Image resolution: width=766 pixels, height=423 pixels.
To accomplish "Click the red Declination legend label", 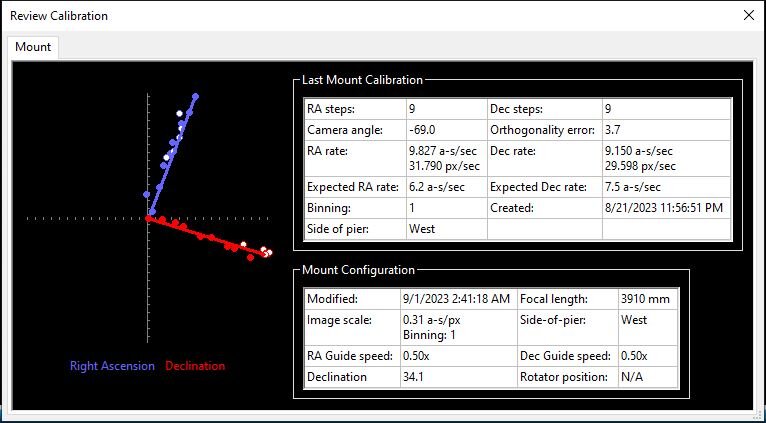I will 195,366.
